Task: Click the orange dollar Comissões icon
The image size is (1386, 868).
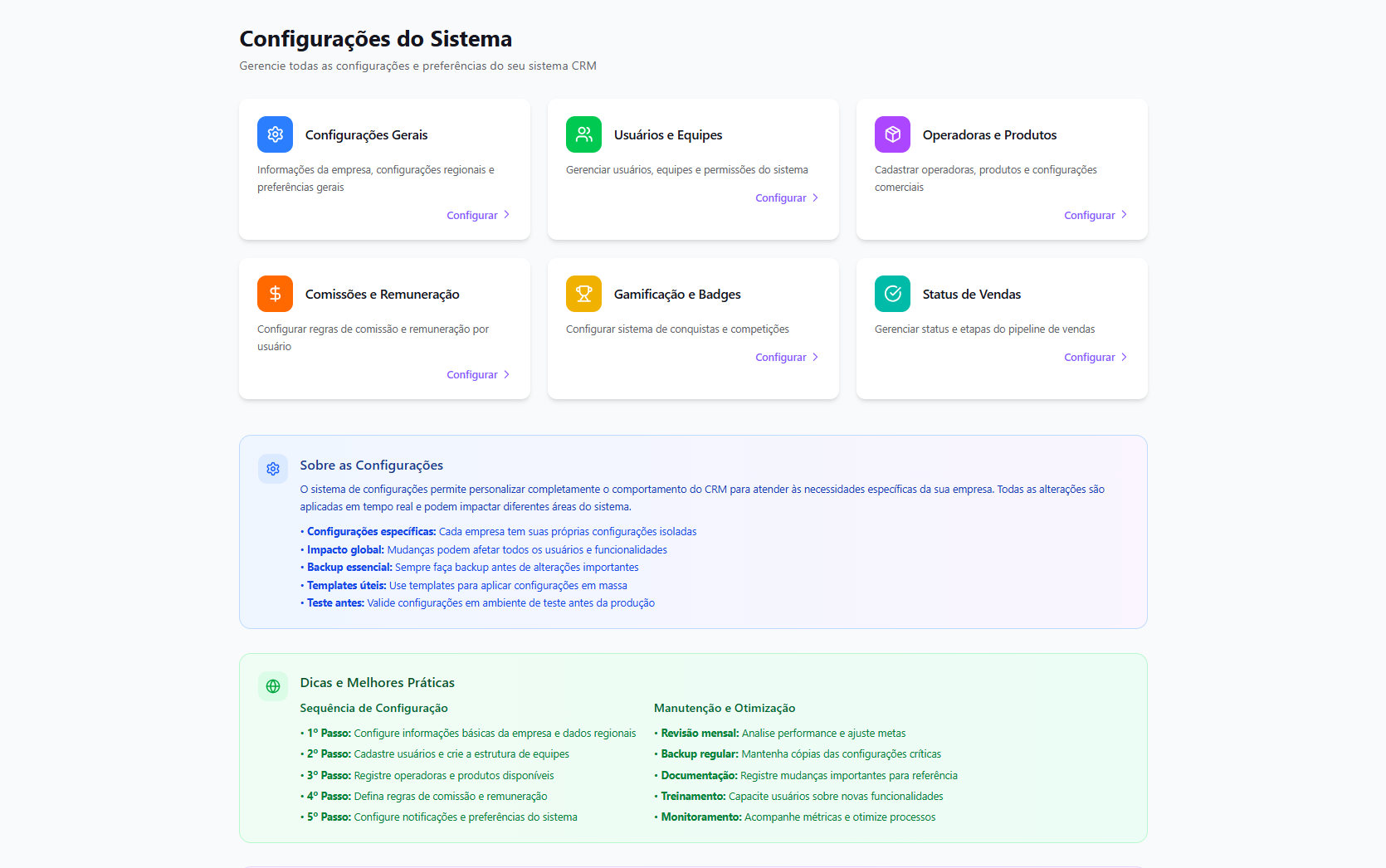Action: click(x=275, y=294)
